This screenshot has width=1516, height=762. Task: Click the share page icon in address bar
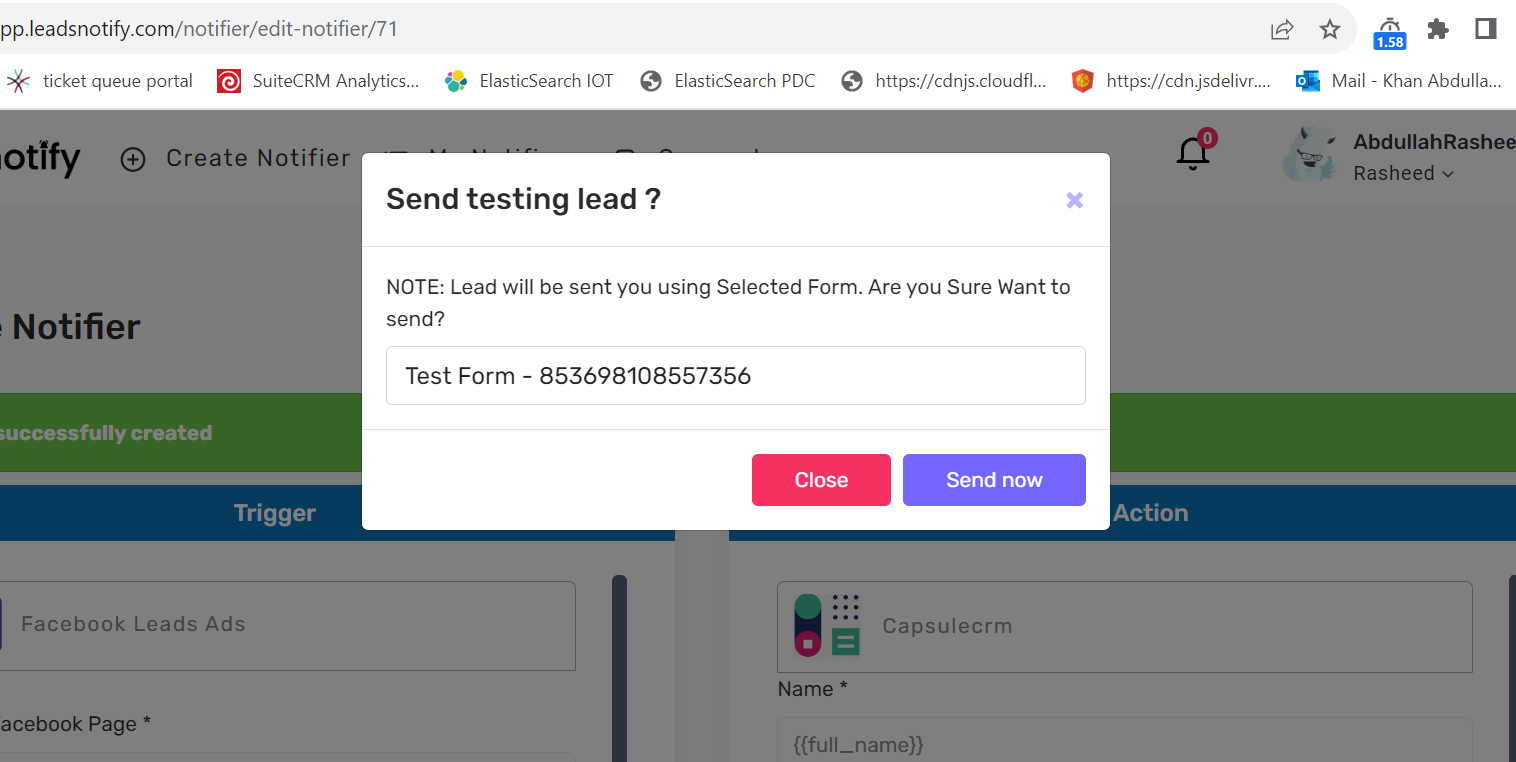point(1282,29)
